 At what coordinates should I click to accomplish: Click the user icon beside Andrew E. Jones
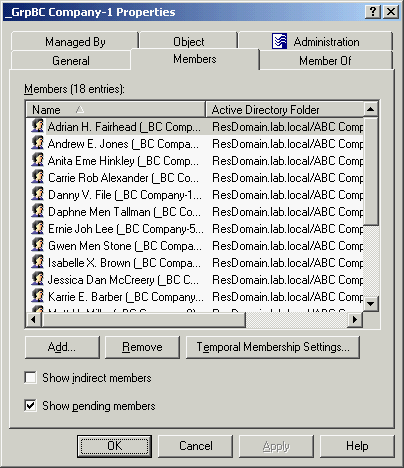coord(37,143)
